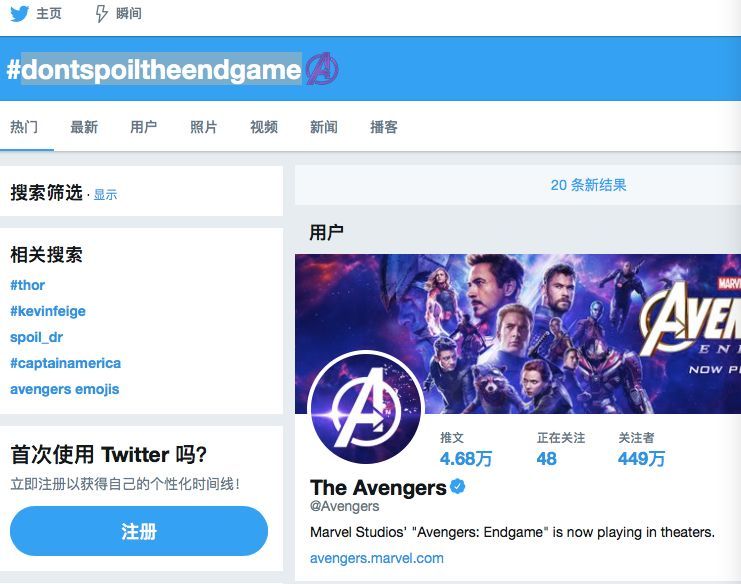Click the 注册 sign-up button
Viewport: 741px width, 584px height.
pos(139,531)
